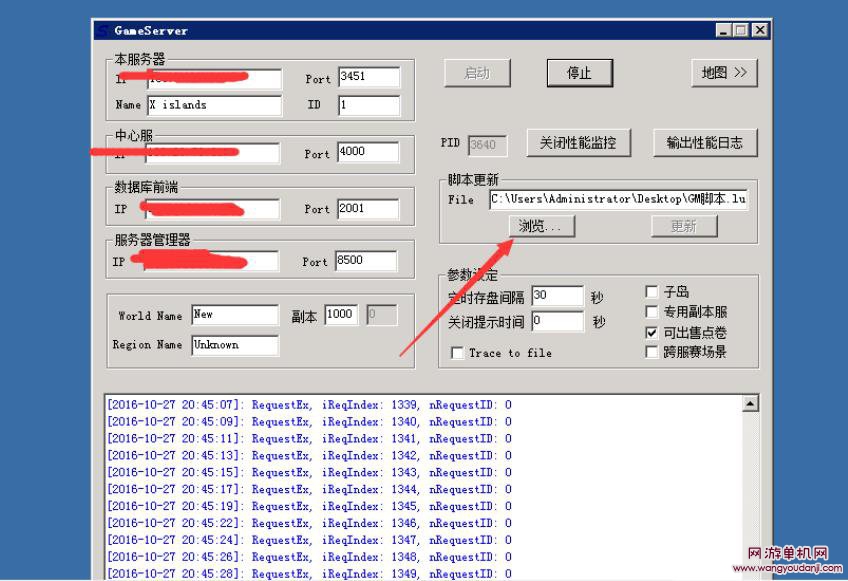This screenshot has width=848, height=581.
Task: Click the 关闭提示时间 field 0
Action: 558,321
